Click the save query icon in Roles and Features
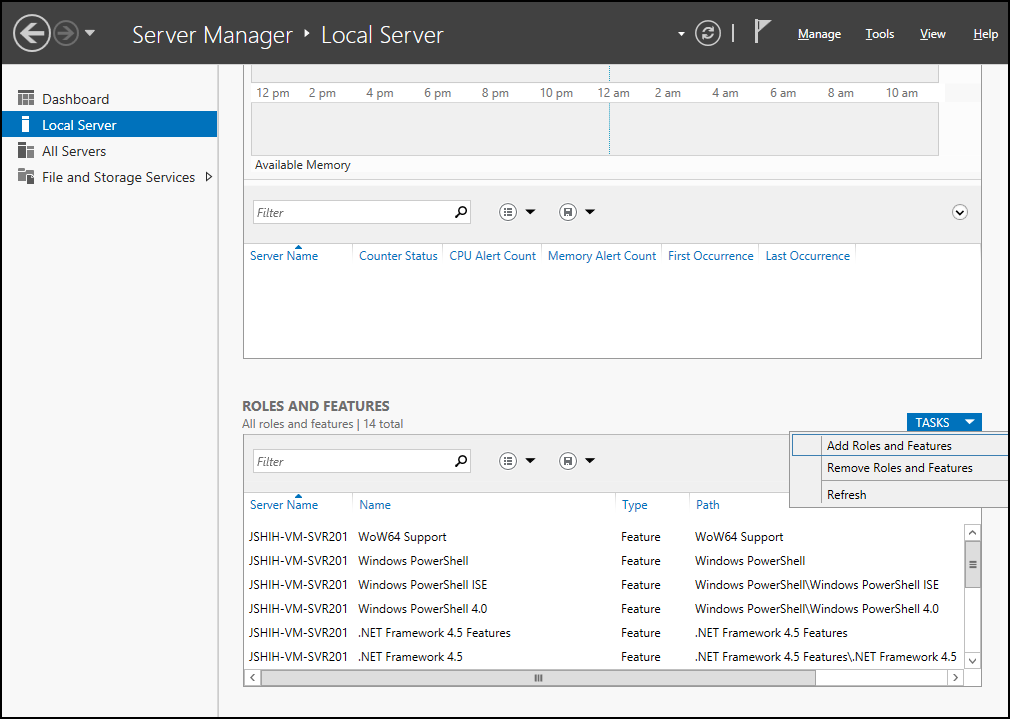Screen dimensions: 1010x719 (566, 460)
